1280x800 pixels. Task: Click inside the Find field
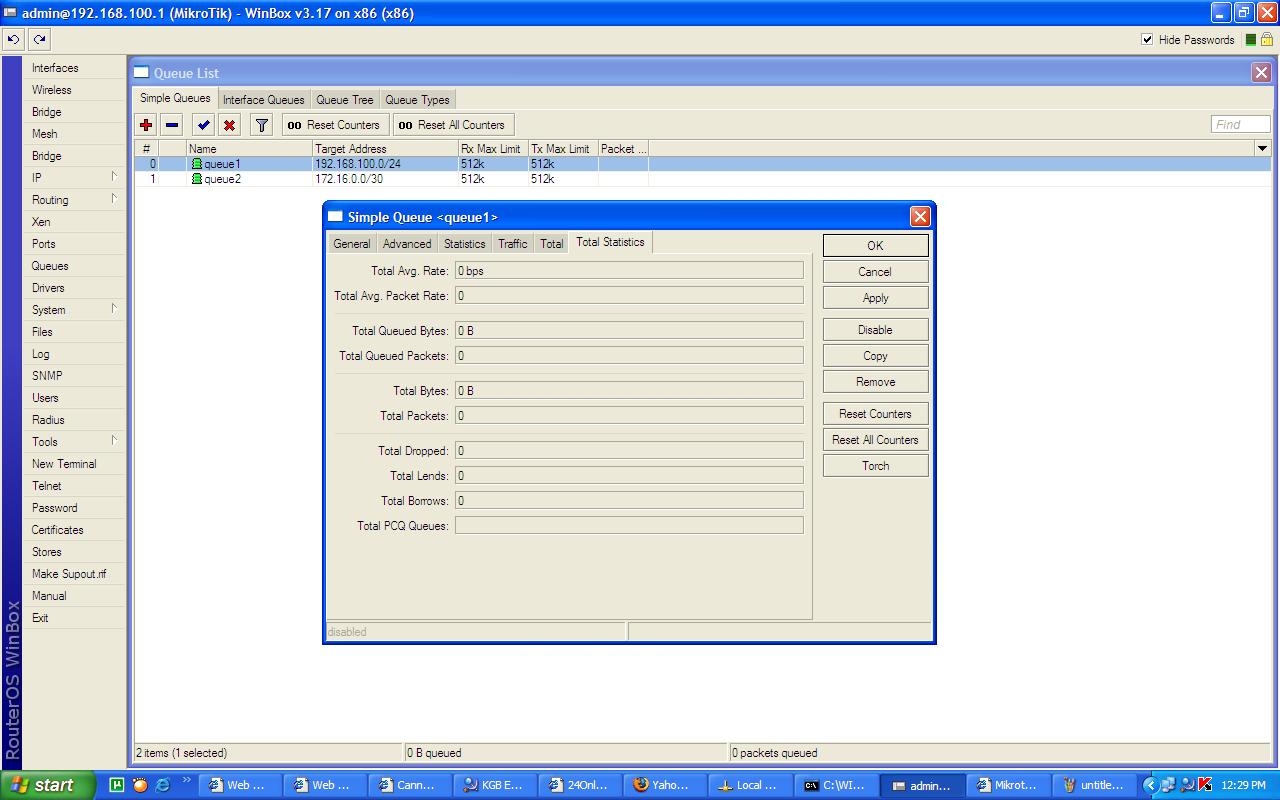pyautogui.click(x=1240, y=123)
